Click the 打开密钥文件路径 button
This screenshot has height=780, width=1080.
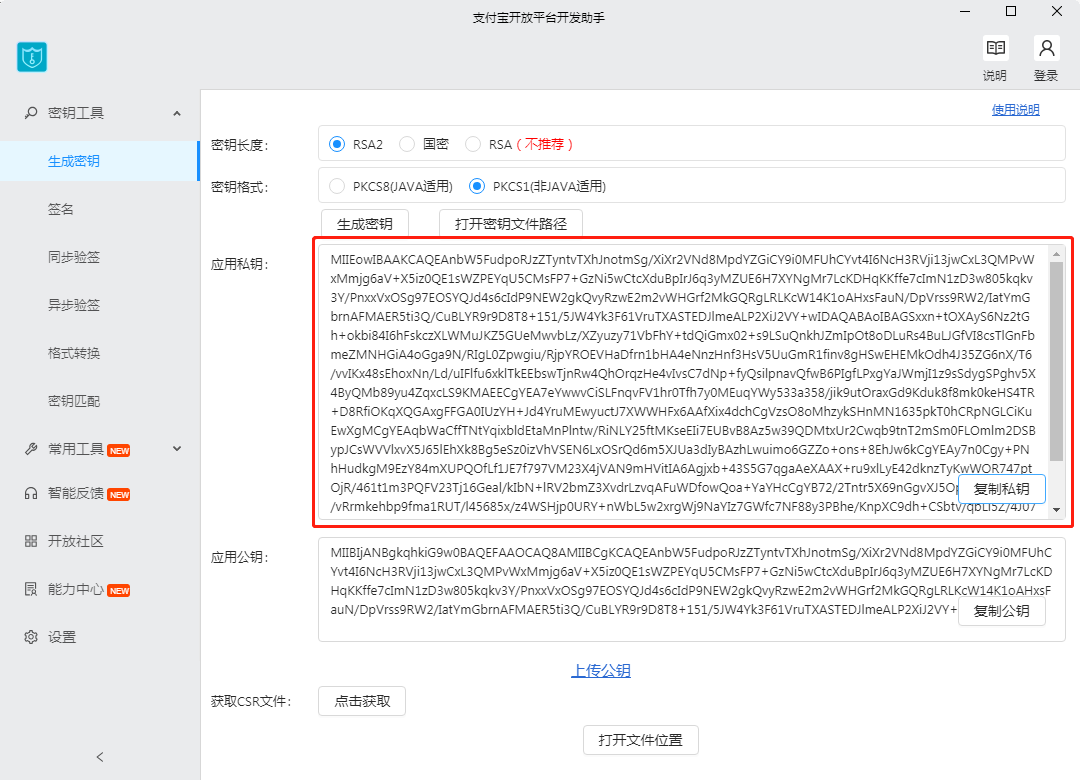[511, 223]
